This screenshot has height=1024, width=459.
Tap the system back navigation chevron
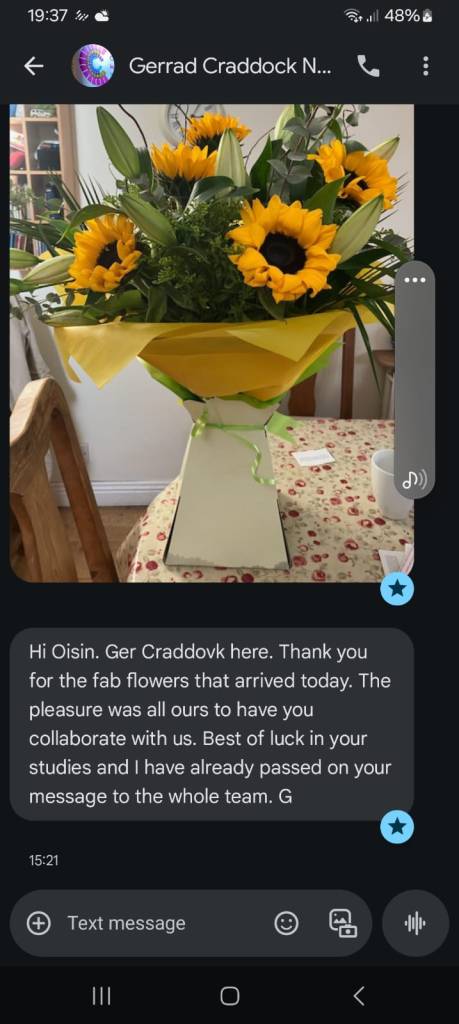[358, 995]
